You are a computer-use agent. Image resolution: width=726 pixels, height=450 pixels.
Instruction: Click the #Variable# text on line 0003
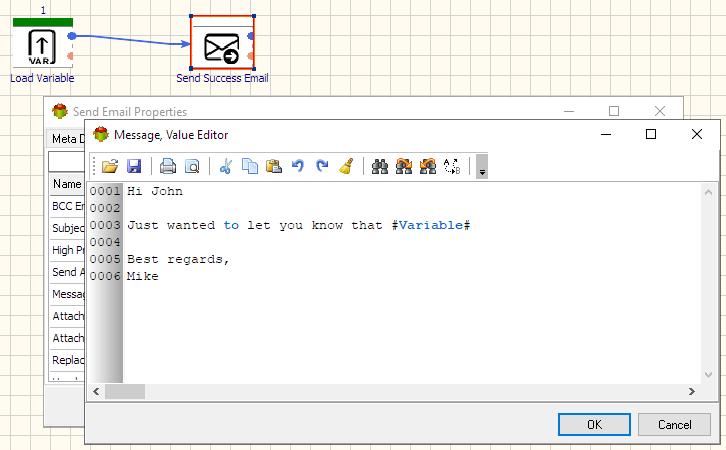431,225
